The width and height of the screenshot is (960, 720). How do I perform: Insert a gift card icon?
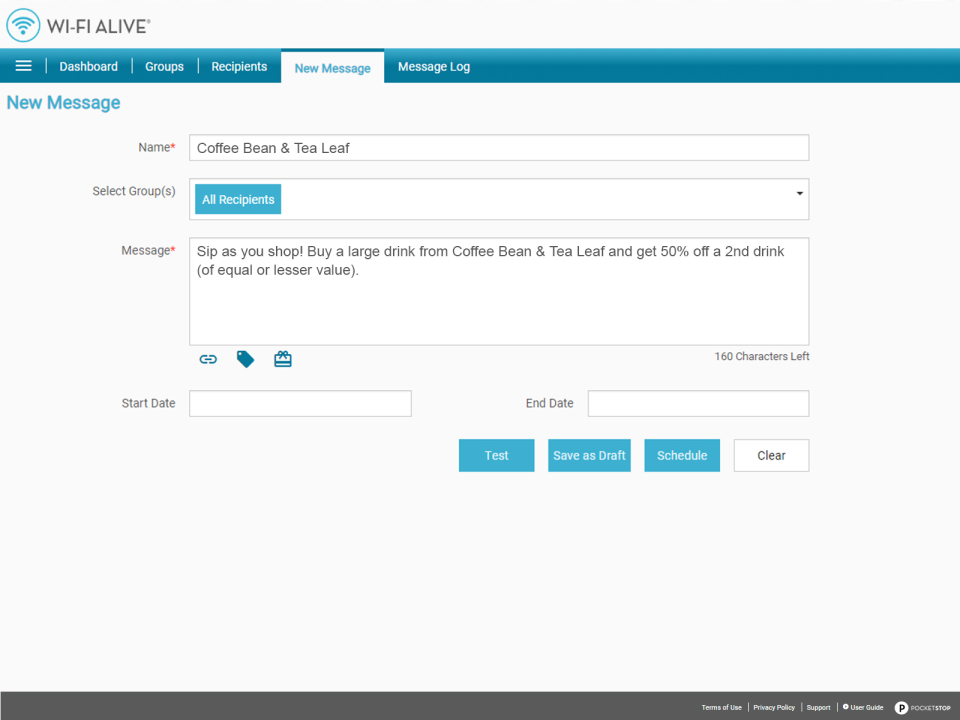[x=283, y=359]
